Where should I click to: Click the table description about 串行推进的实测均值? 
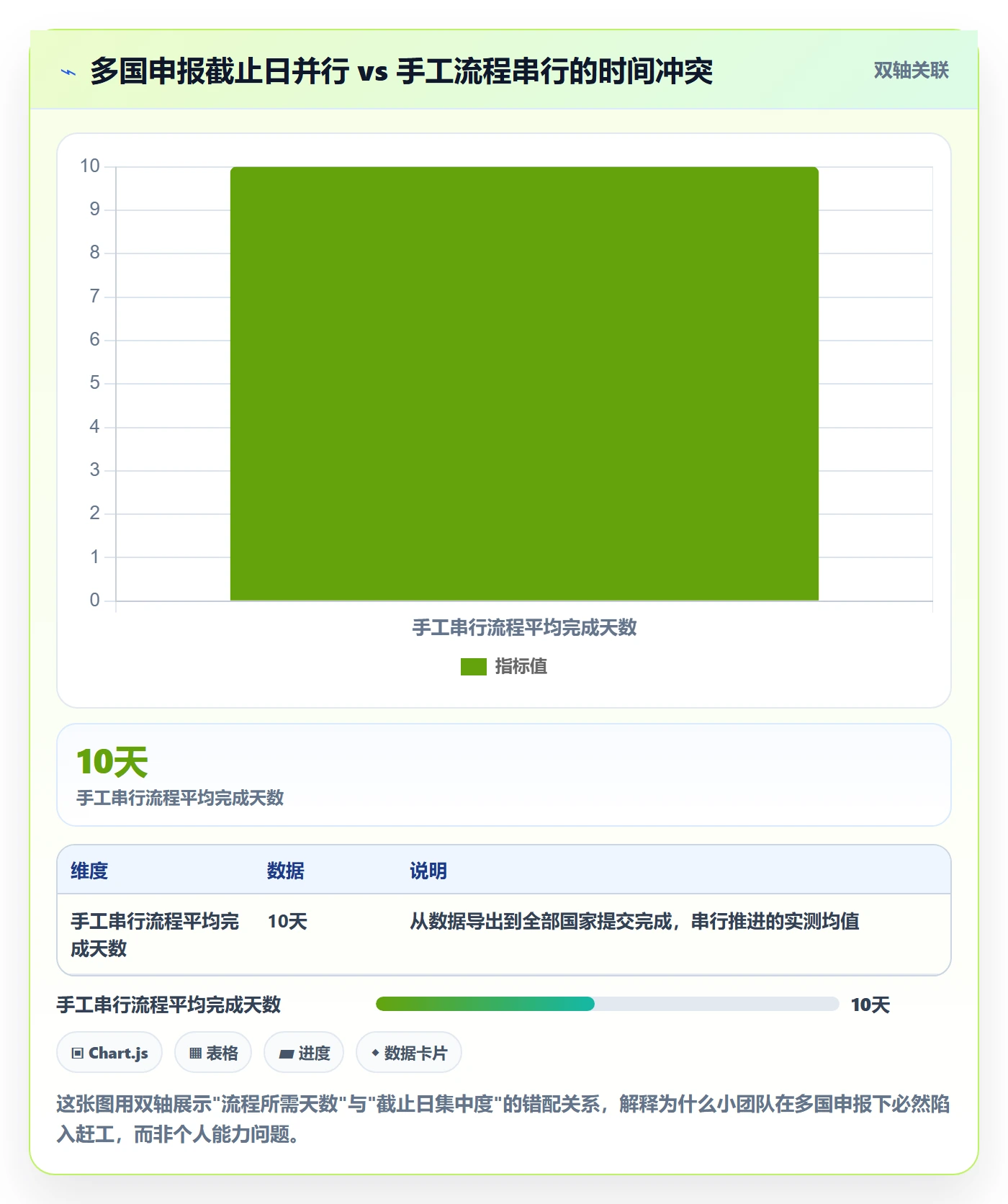(634, 921)
